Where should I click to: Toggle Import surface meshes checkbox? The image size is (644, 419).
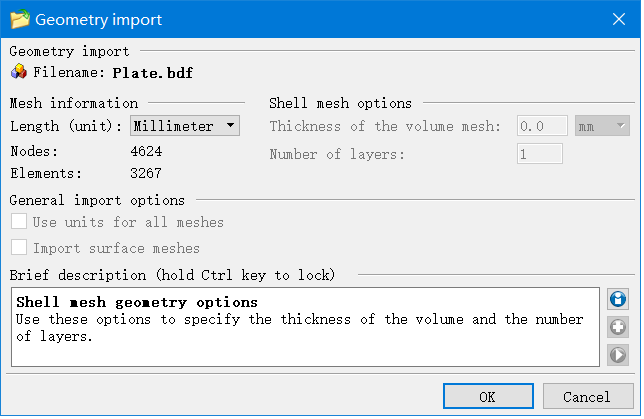(x=19, y=248)
